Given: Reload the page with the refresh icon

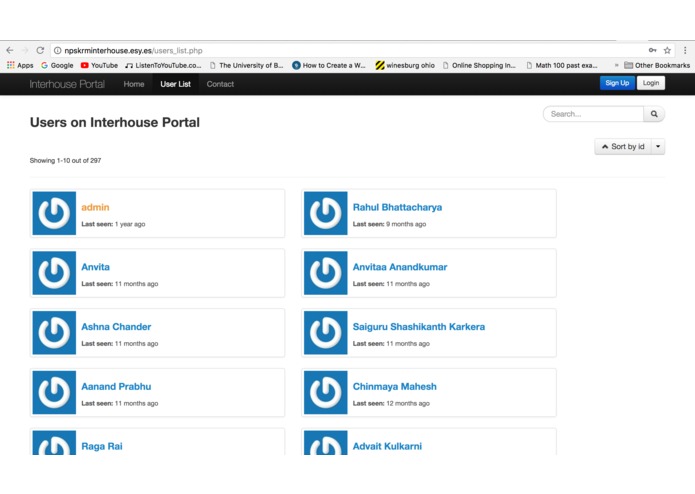Looking at the screenshot, I should [x=40, y=51].
